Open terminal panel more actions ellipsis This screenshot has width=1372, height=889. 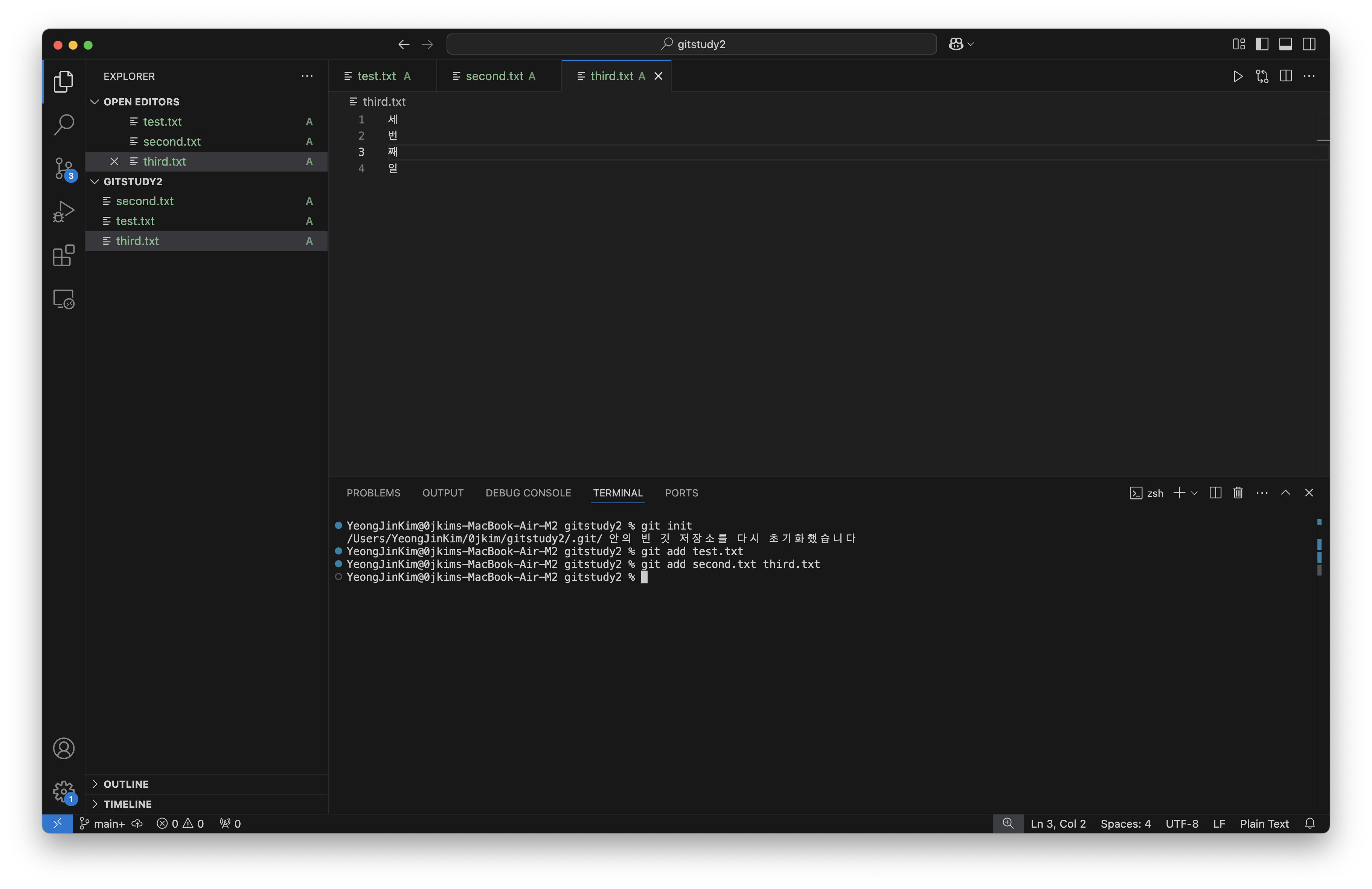tap(1261, 493)
